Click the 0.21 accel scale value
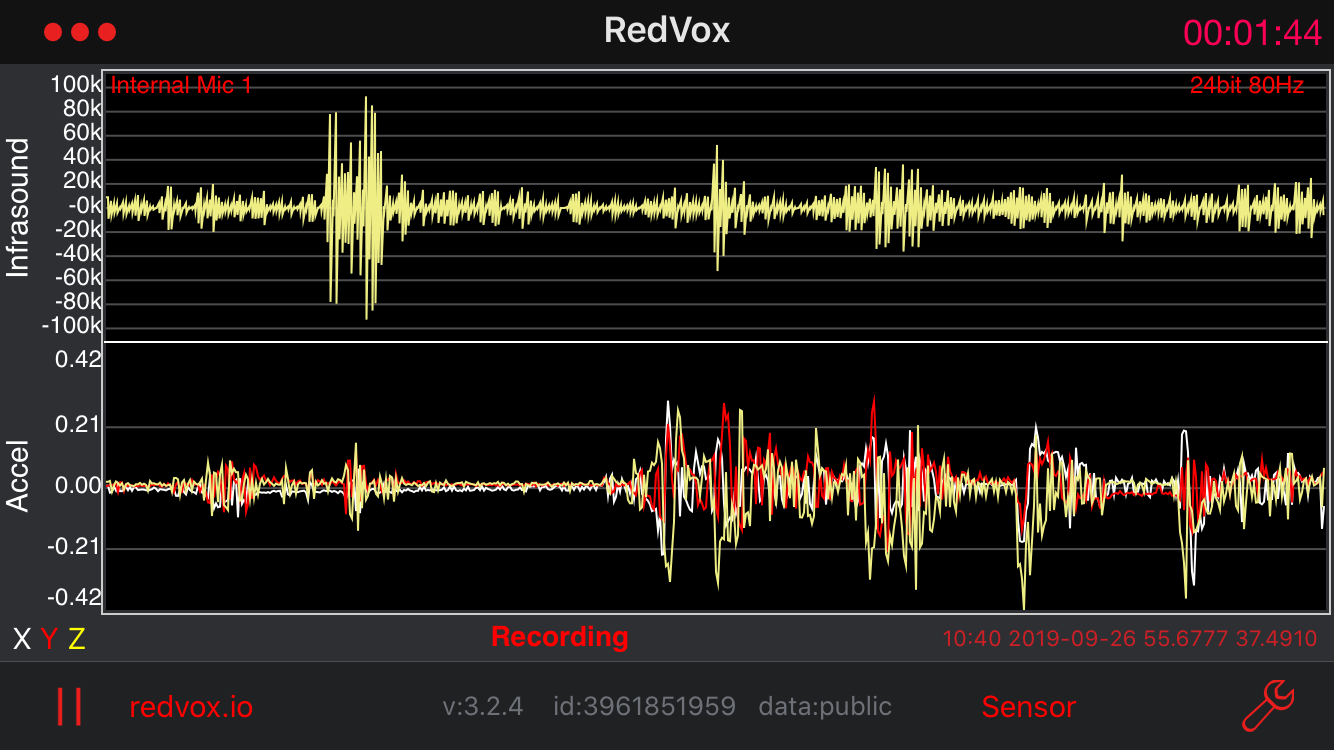 click(x=76, y=427)
